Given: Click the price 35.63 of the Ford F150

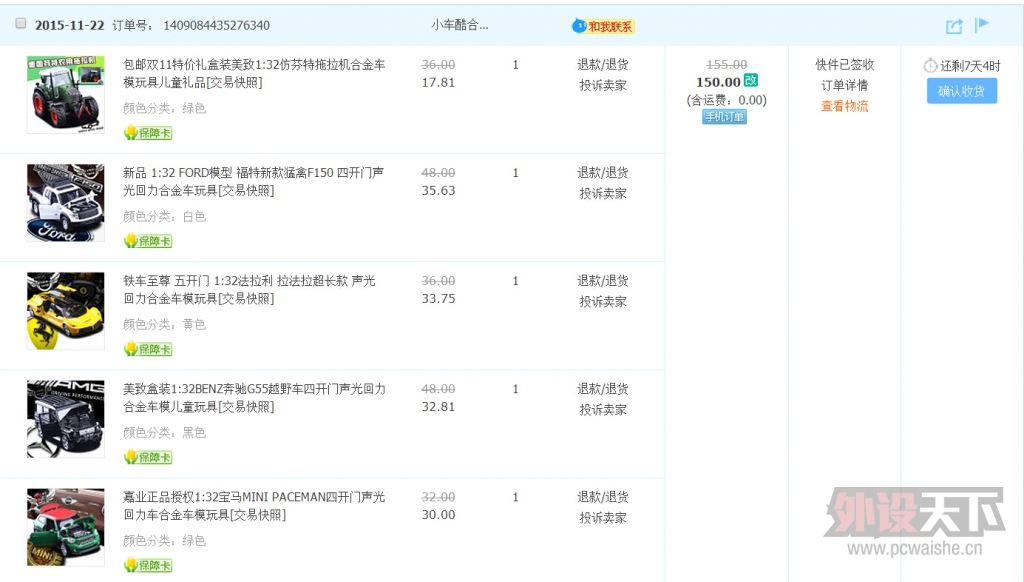Looking at the screenshot, I should [x=438, y=191].
